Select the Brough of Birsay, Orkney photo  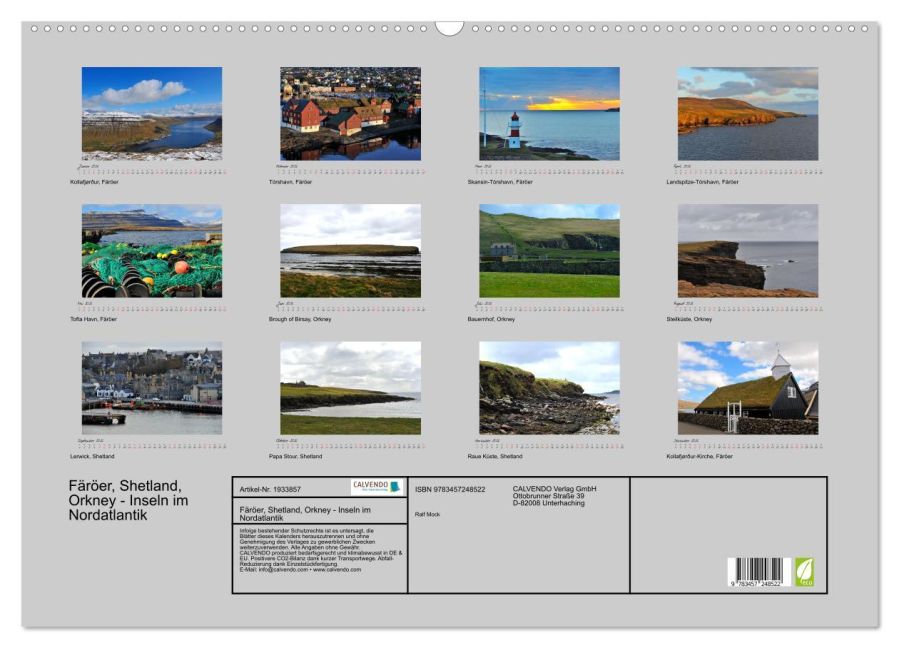(x=350, y=251)
